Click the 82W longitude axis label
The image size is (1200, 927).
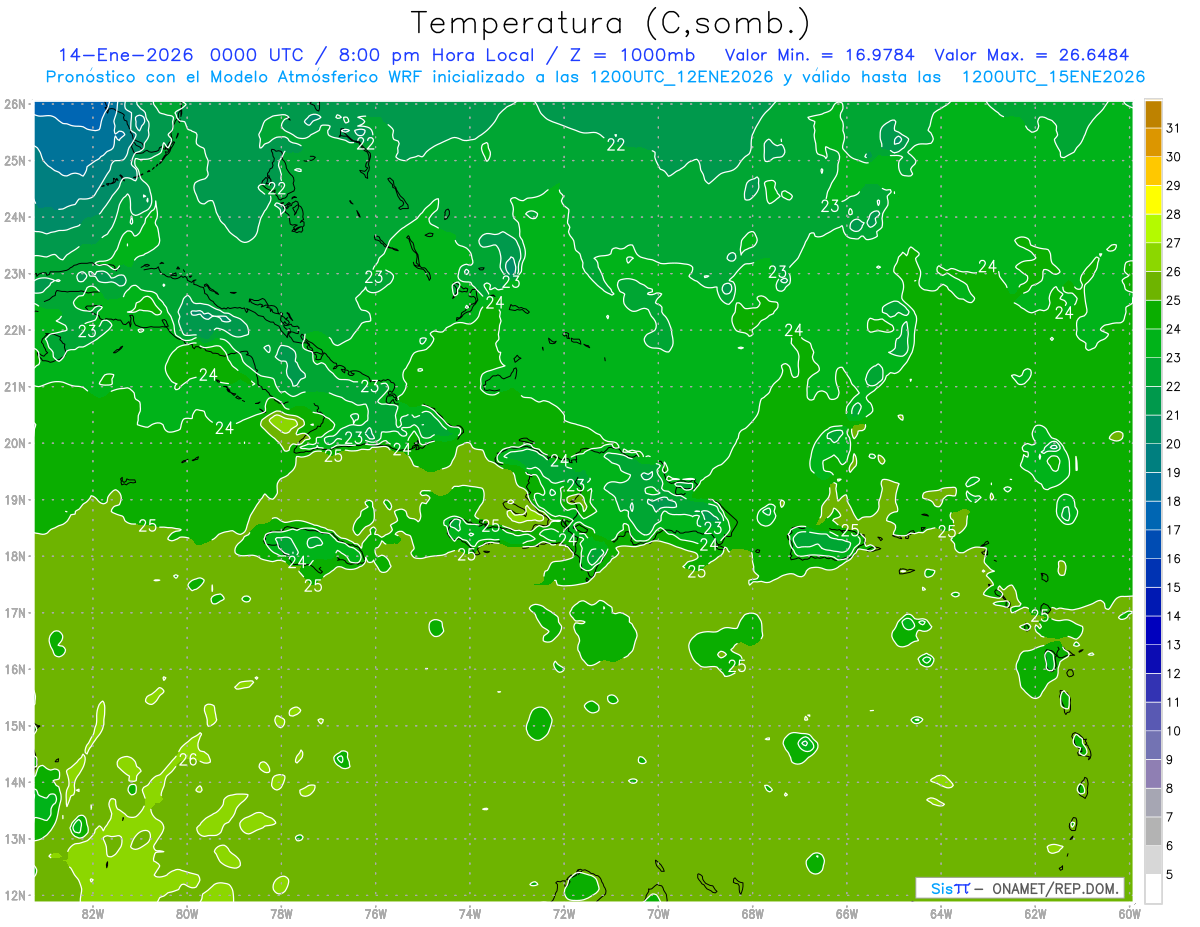pos(93,913)
